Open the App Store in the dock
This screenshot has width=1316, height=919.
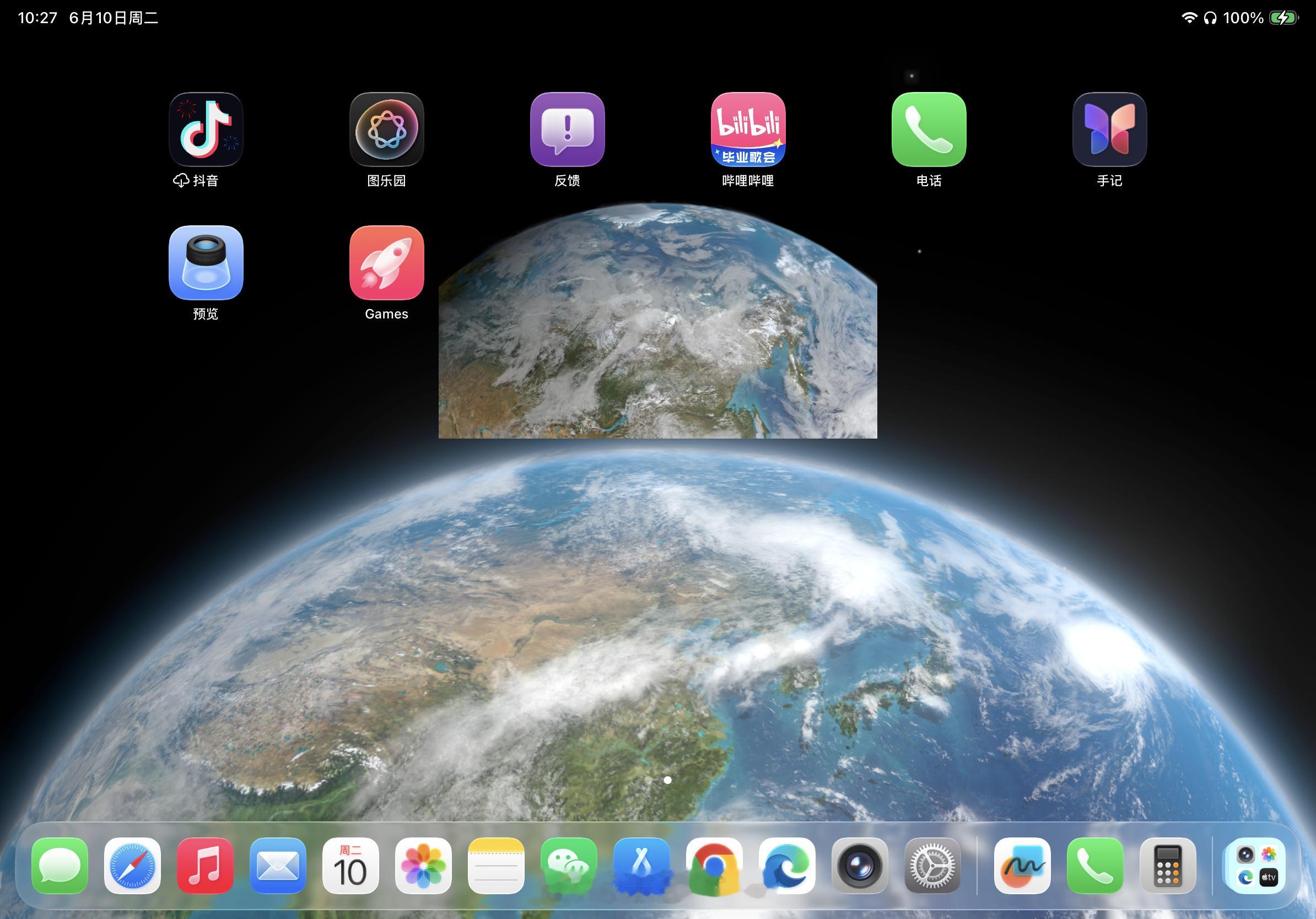(x=642, y=866)
